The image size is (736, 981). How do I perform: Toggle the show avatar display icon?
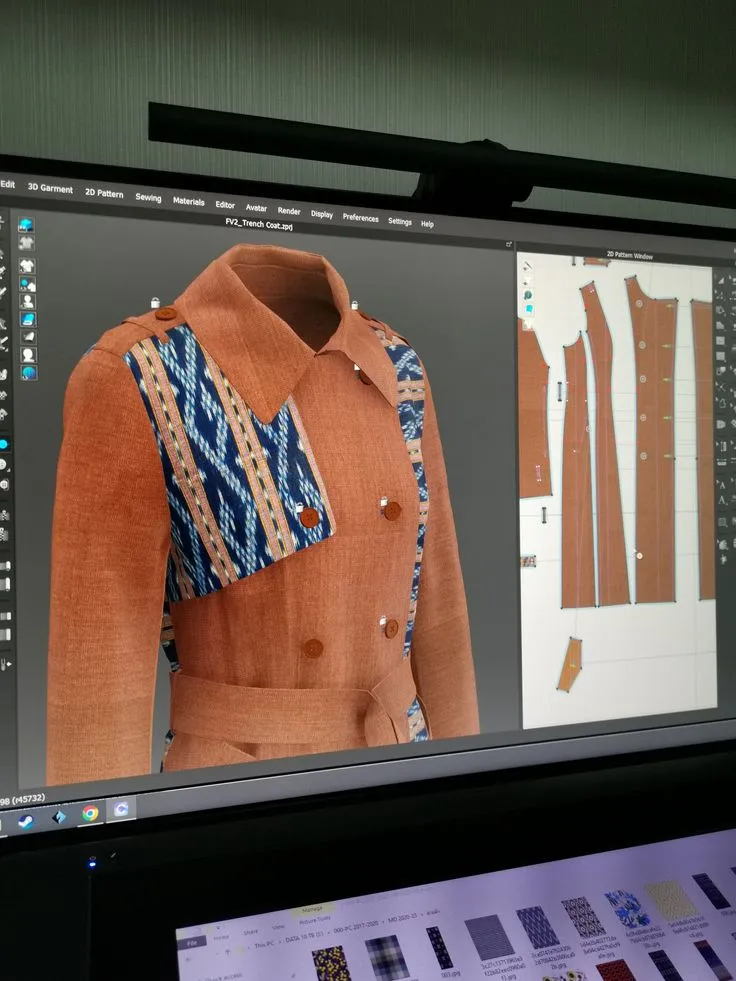click(x=27, y=302)
